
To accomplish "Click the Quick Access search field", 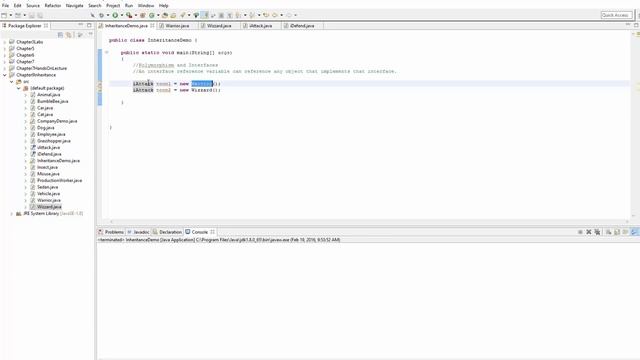I will tap(616, 15).
